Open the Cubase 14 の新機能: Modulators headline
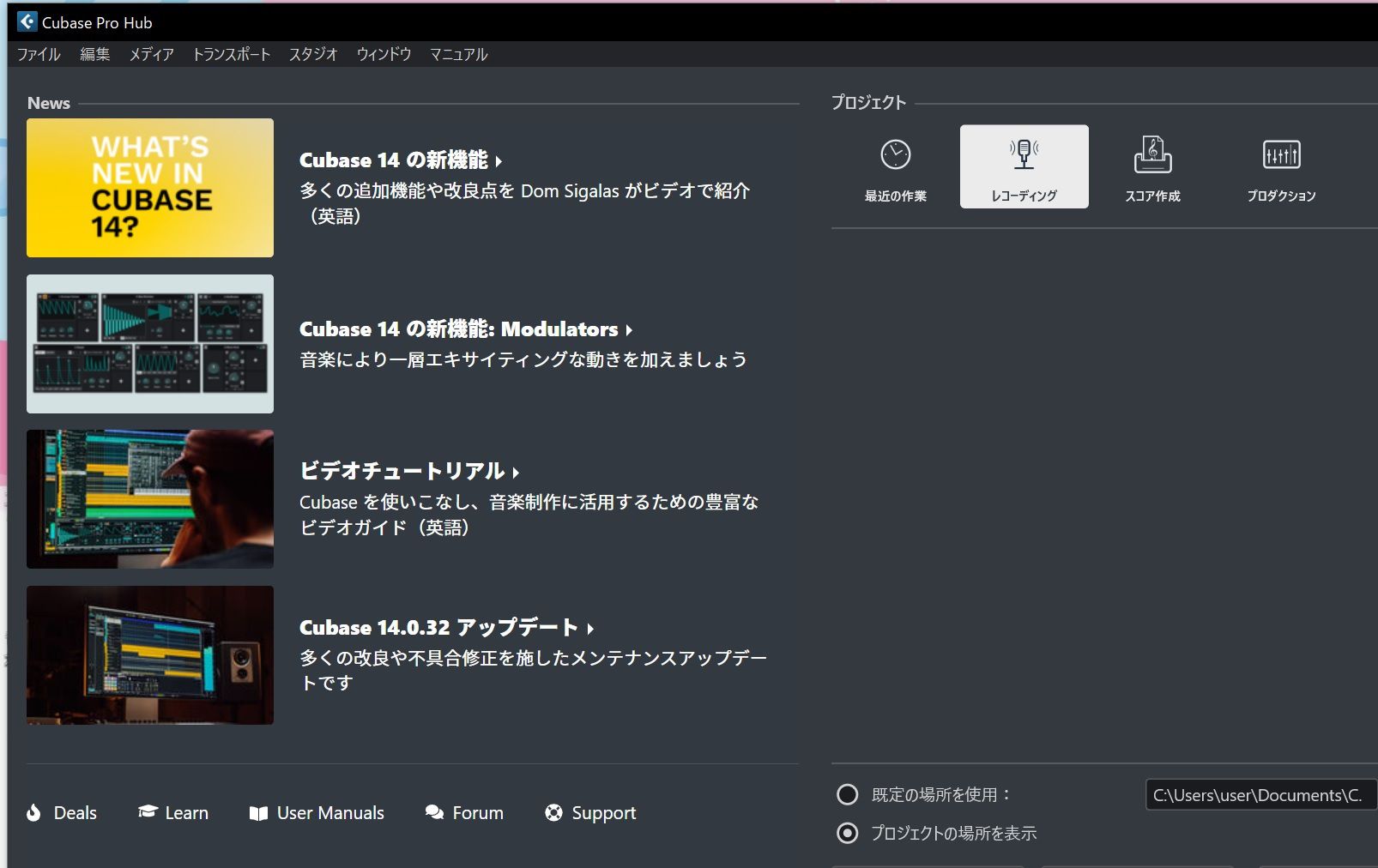 (465, 329)
